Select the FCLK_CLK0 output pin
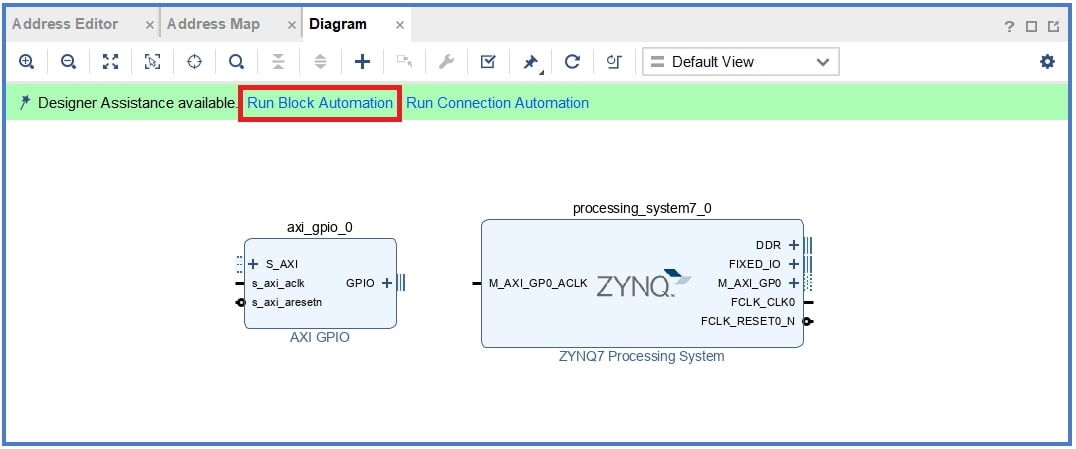The image size is (1076, 449). pos(763,301)
